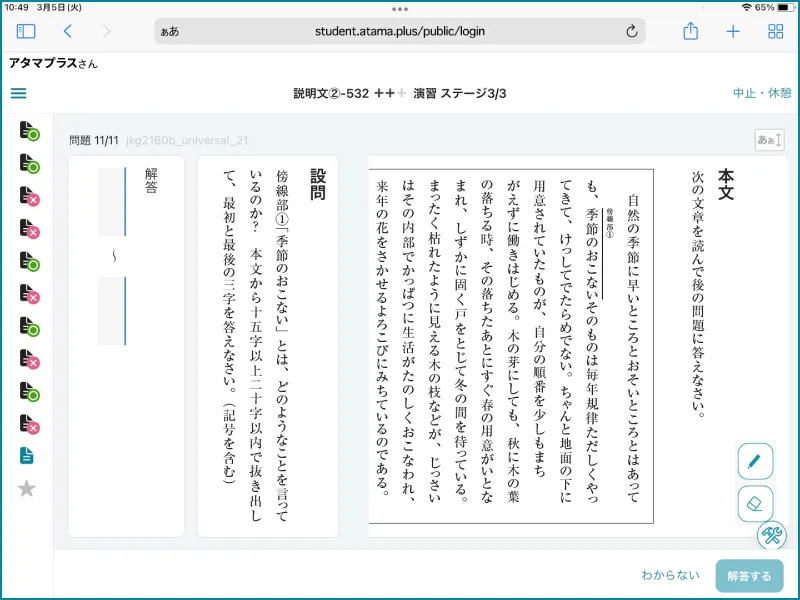Submit with the 解答する button
This screenshot has width=800, height=600.
(x=749, y=576)
